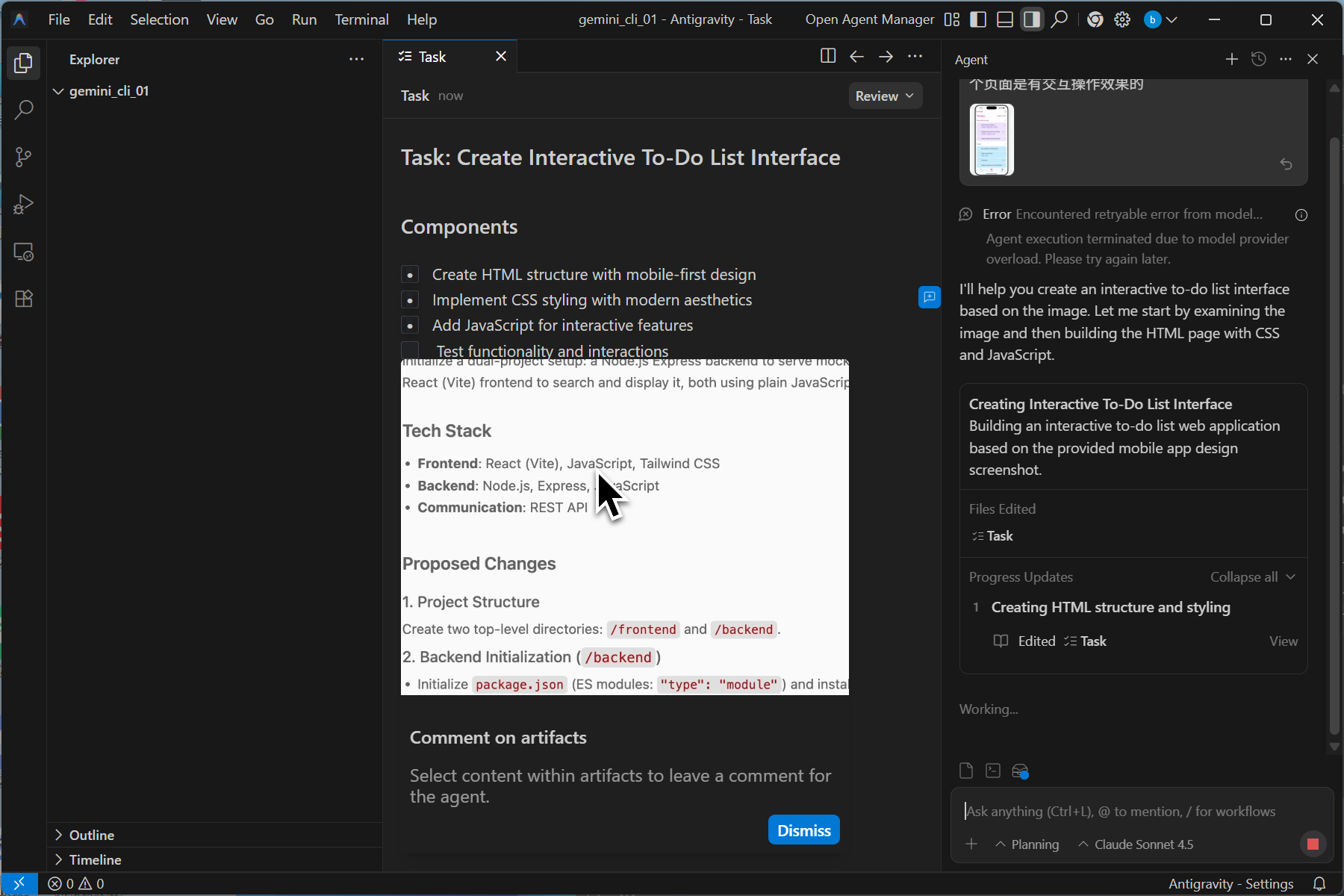Viewport: 1344px width, 896px height.
Task: Open the Review dropdown
Action: 885,96
